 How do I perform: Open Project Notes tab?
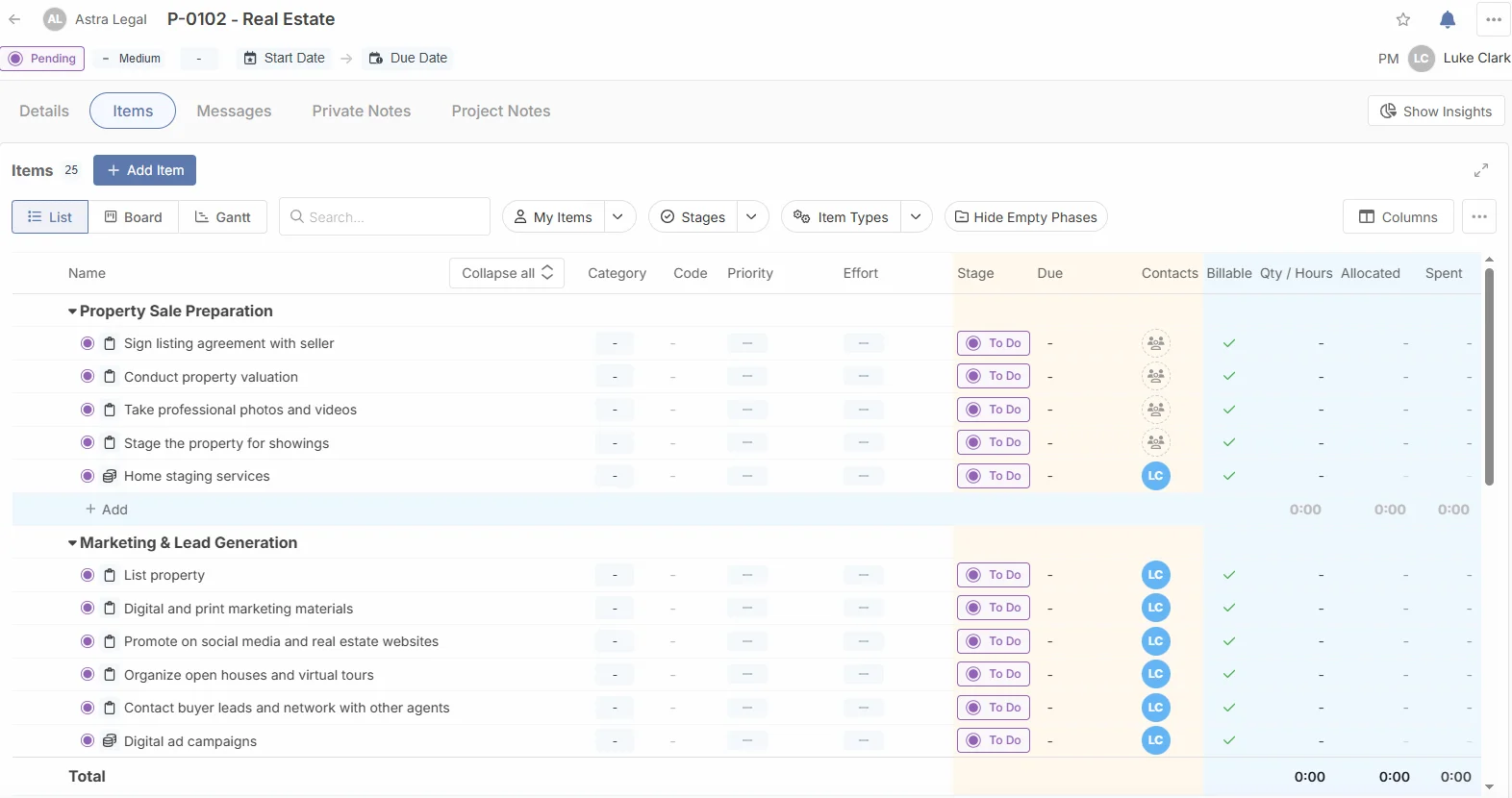click(x=501, y=111)
